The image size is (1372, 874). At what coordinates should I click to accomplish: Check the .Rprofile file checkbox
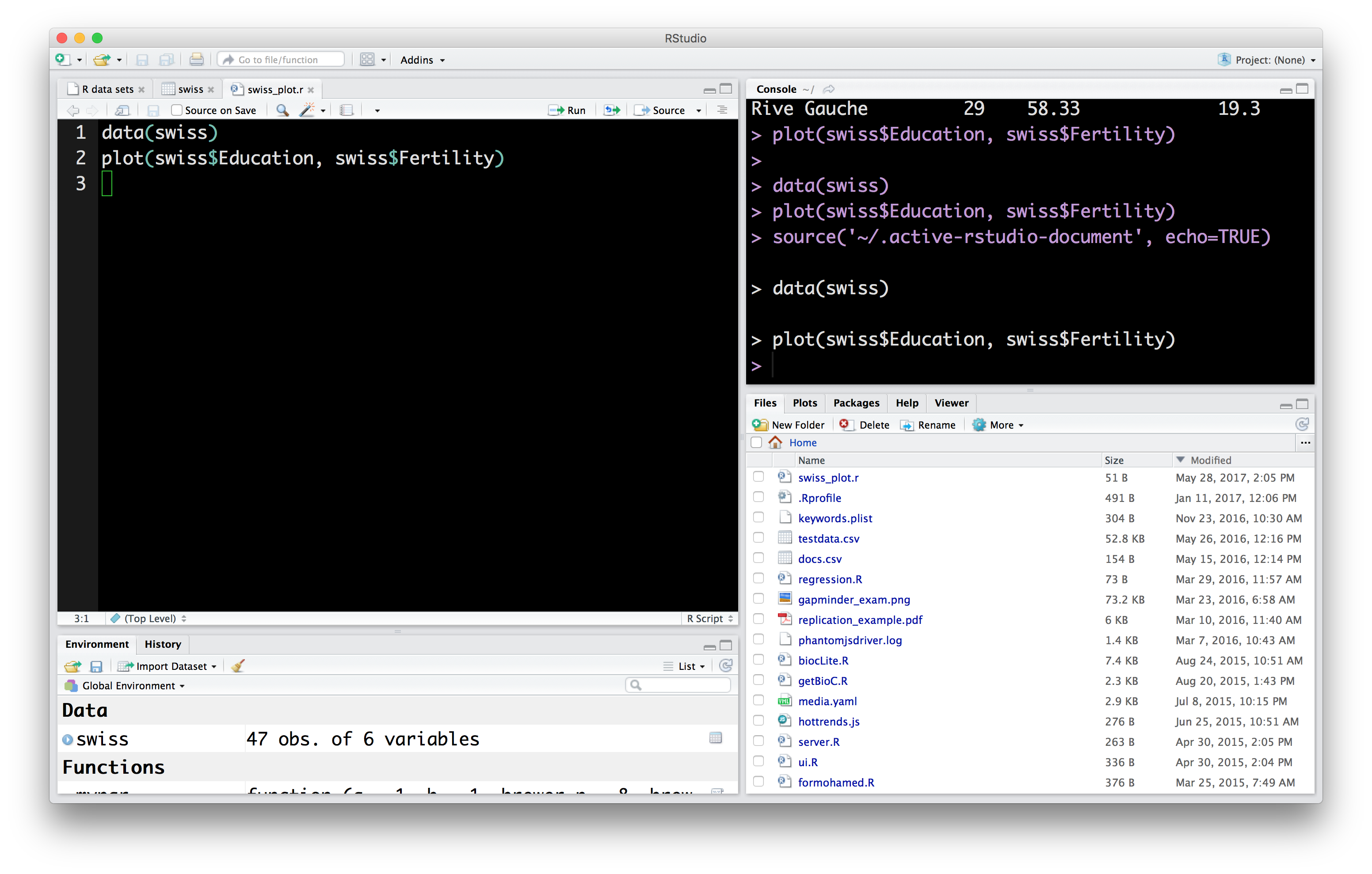tap(758, 498)
